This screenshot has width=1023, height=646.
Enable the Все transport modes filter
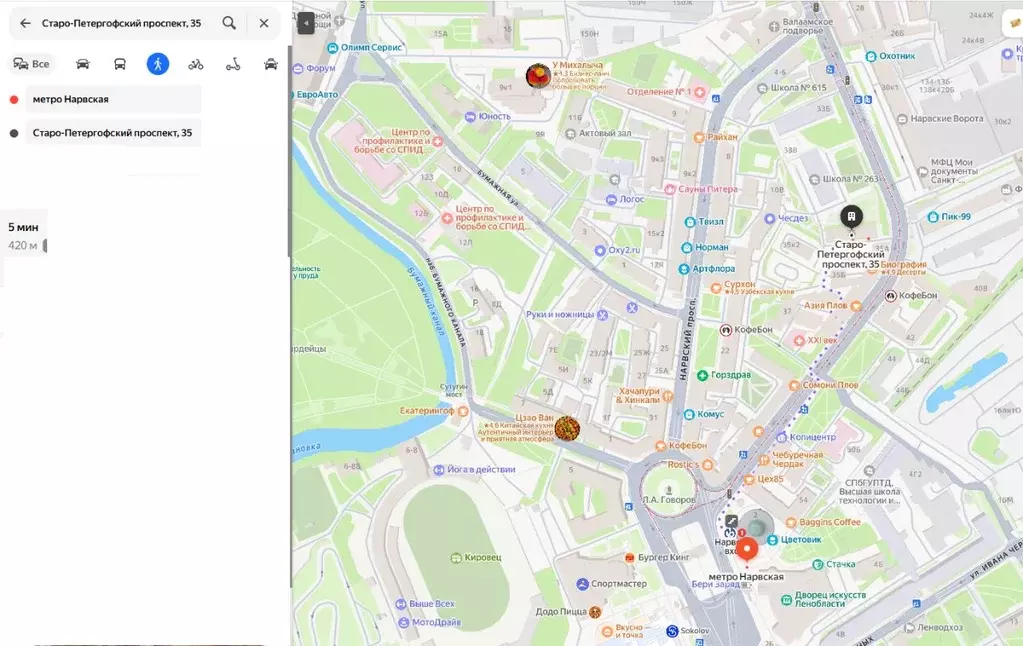(x=33, y=63)
